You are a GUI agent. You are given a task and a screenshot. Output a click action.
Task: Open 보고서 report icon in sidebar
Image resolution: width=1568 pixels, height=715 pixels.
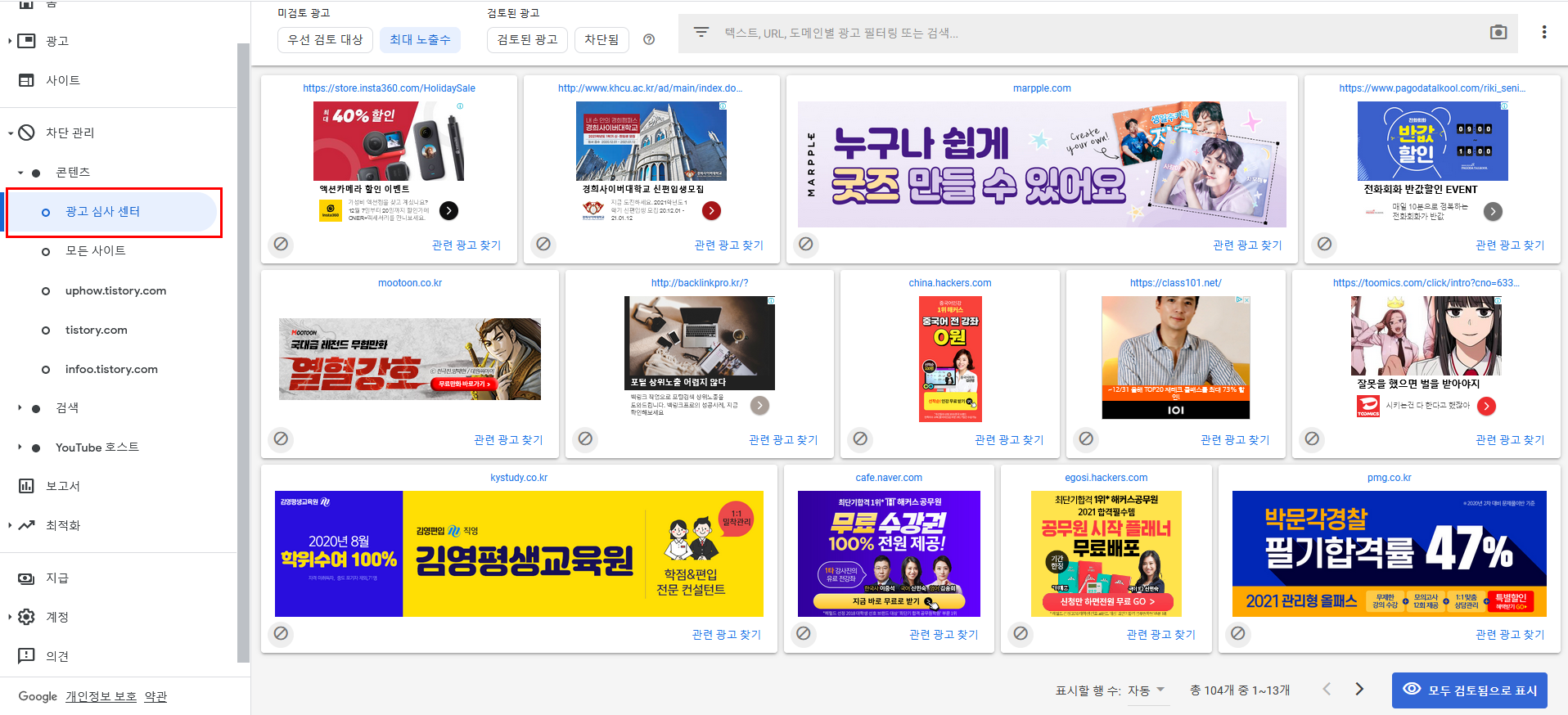[x=27, y=486]
